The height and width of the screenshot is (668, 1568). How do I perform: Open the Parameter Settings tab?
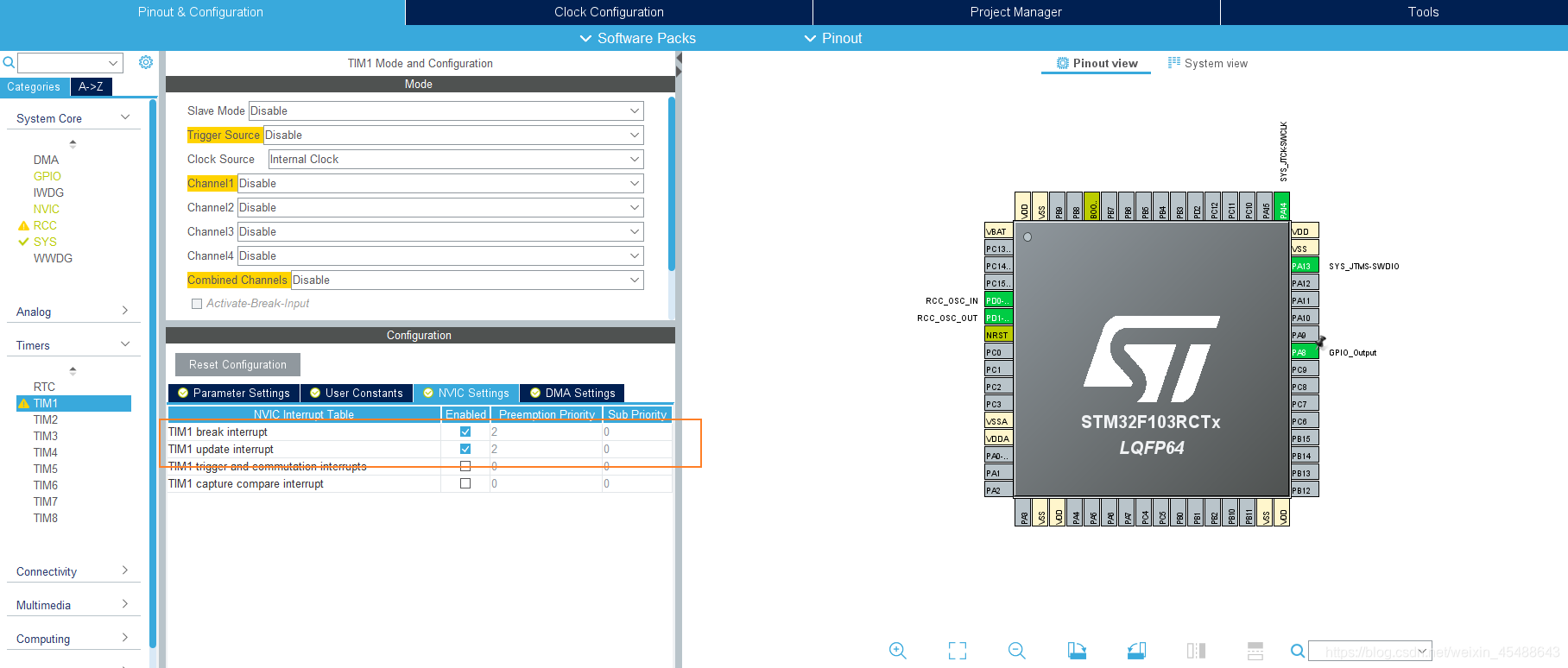coord(234,393)
